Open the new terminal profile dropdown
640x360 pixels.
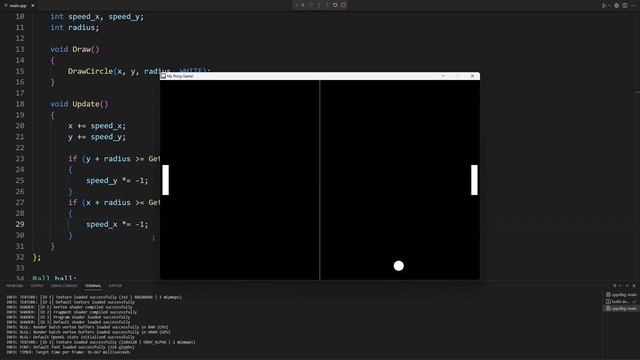point(620,286)
